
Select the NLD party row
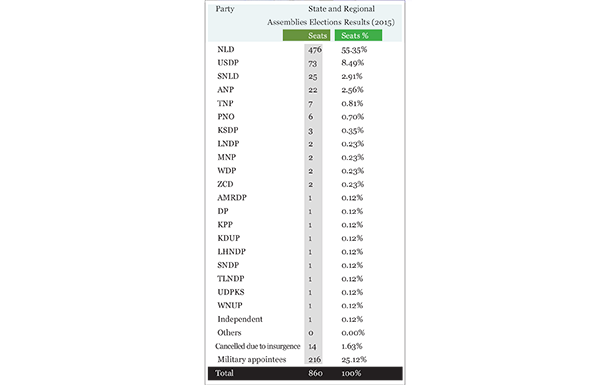[305, 49]
